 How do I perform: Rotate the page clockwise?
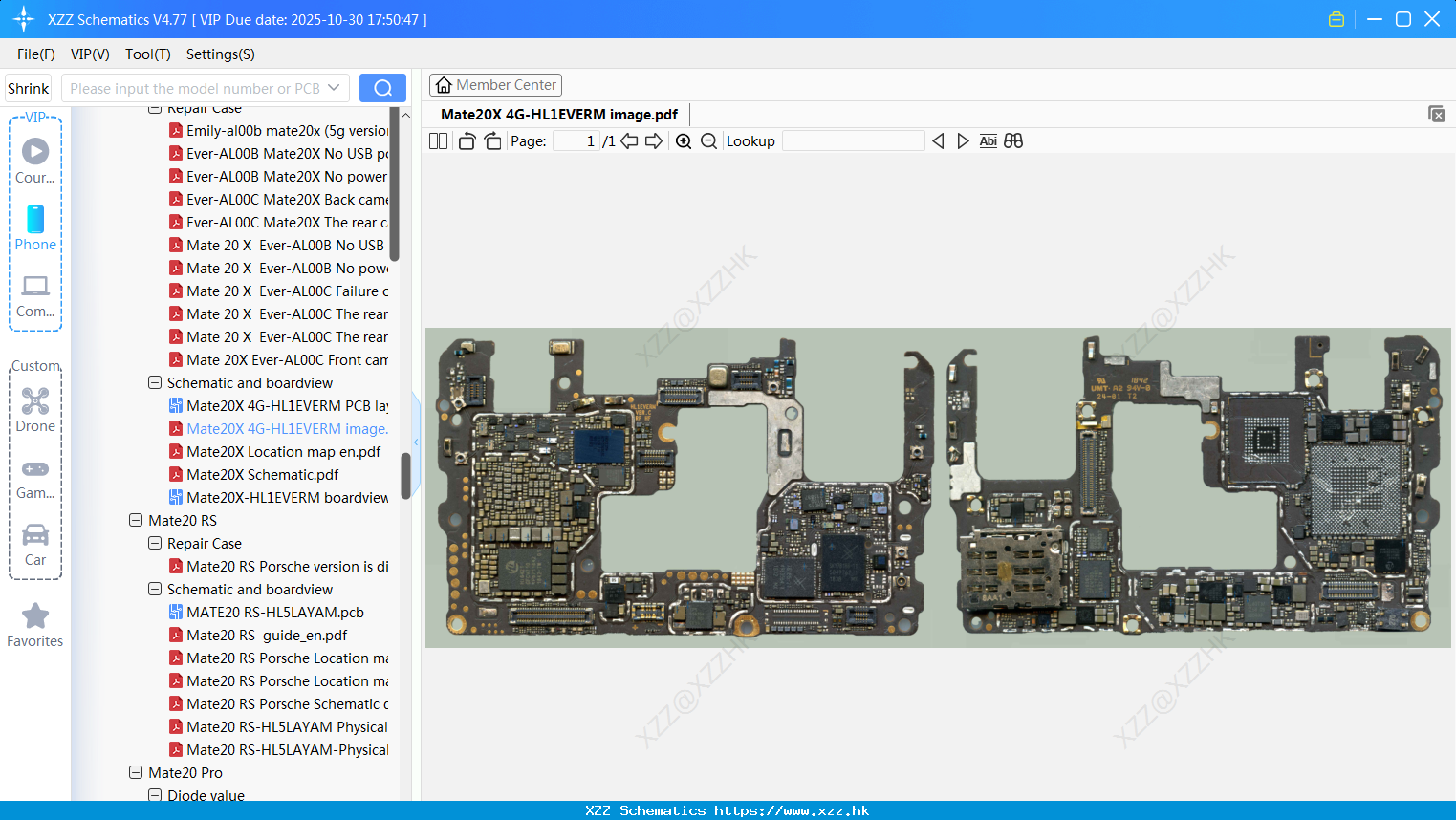click(492, 141)
